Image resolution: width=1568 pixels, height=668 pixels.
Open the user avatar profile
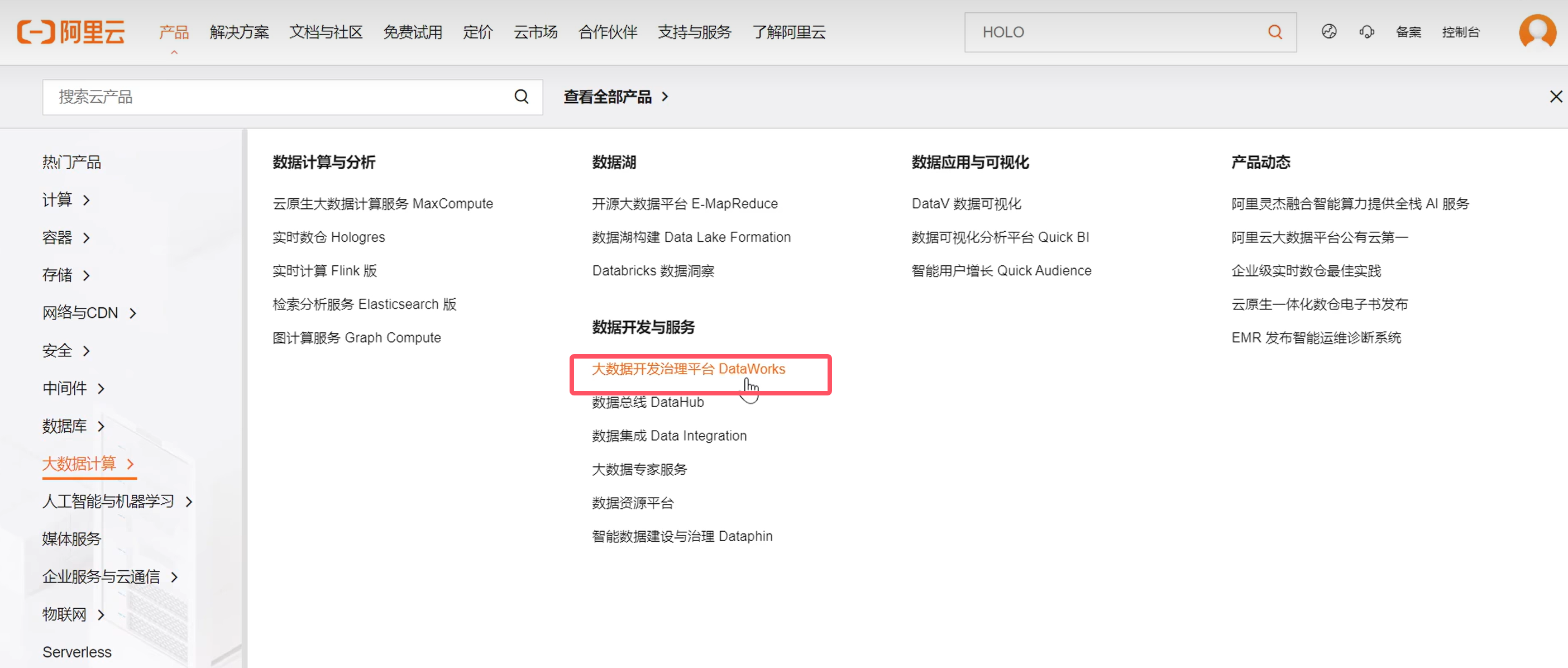(x=1537, y=31)
